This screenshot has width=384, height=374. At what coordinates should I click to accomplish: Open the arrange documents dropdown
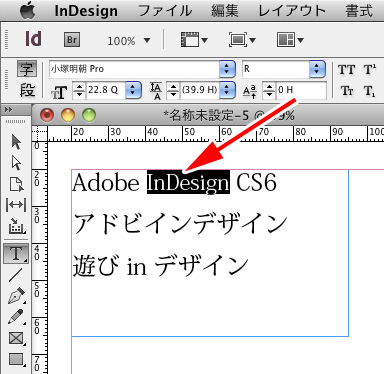[290, 40]
